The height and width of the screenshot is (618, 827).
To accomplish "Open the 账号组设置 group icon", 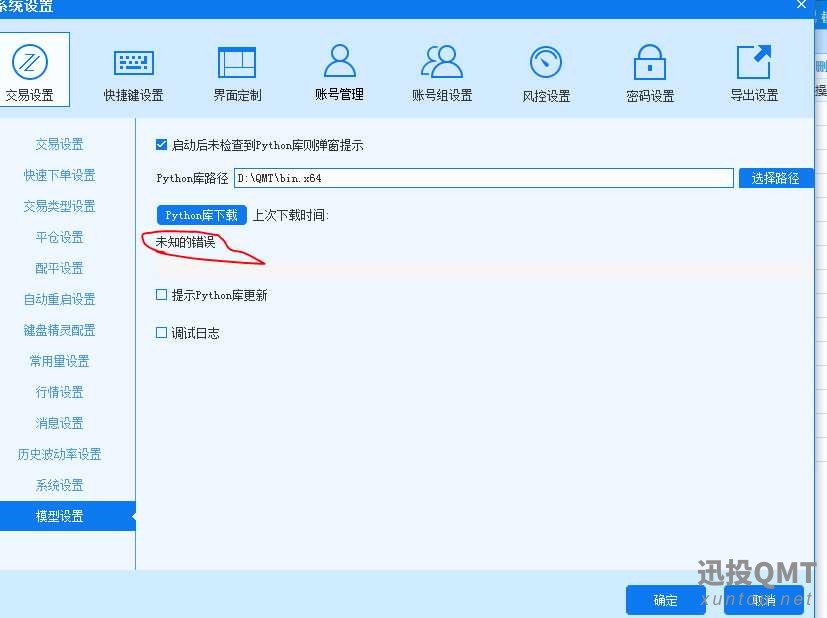I will click(442, 62).
